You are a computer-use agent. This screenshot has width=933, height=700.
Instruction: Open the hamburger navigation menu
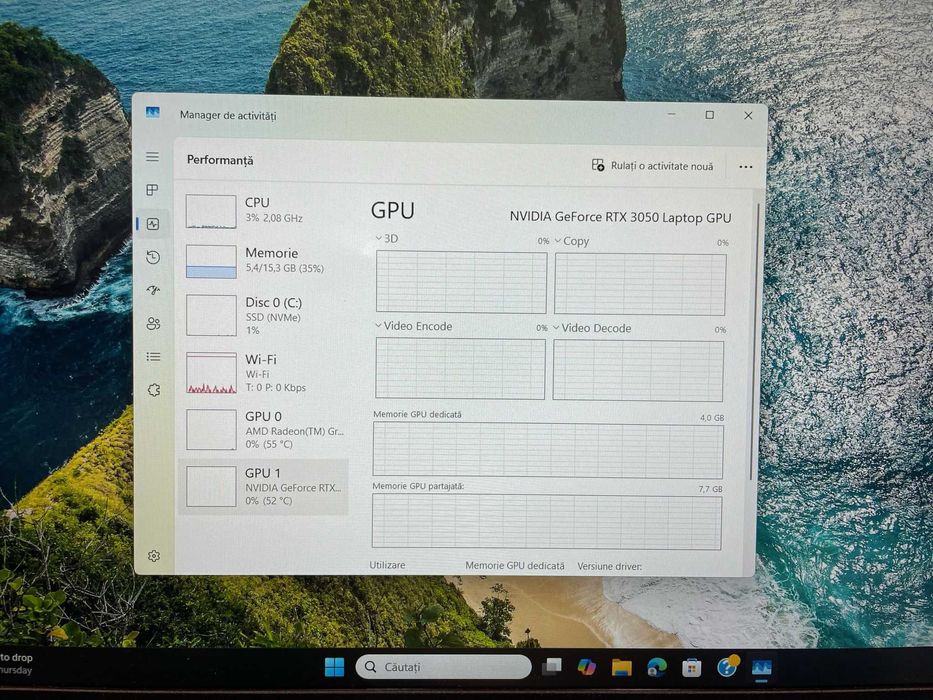[x=152, y=157]
